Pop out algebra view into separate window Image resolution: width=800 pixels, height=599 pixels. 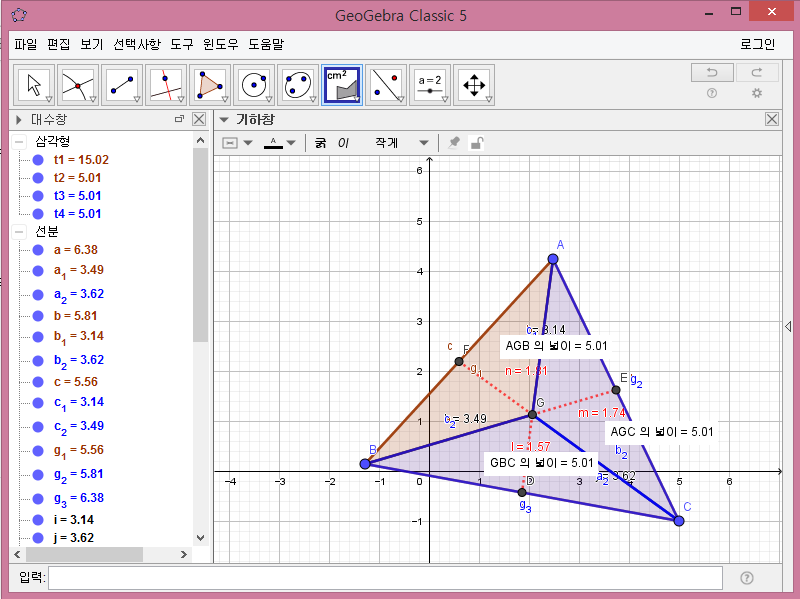(179, 119)
